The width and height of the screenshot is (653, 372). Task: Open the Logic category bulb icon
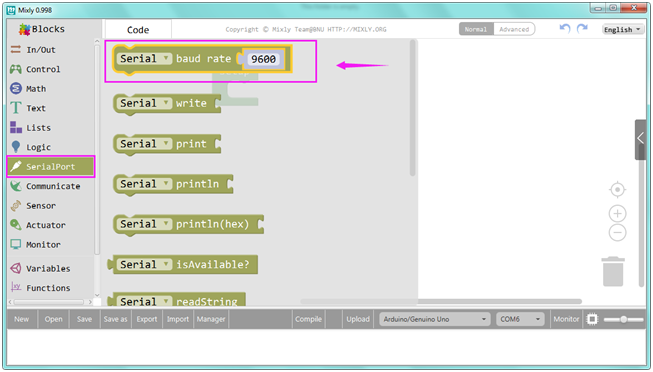(15, 147)
